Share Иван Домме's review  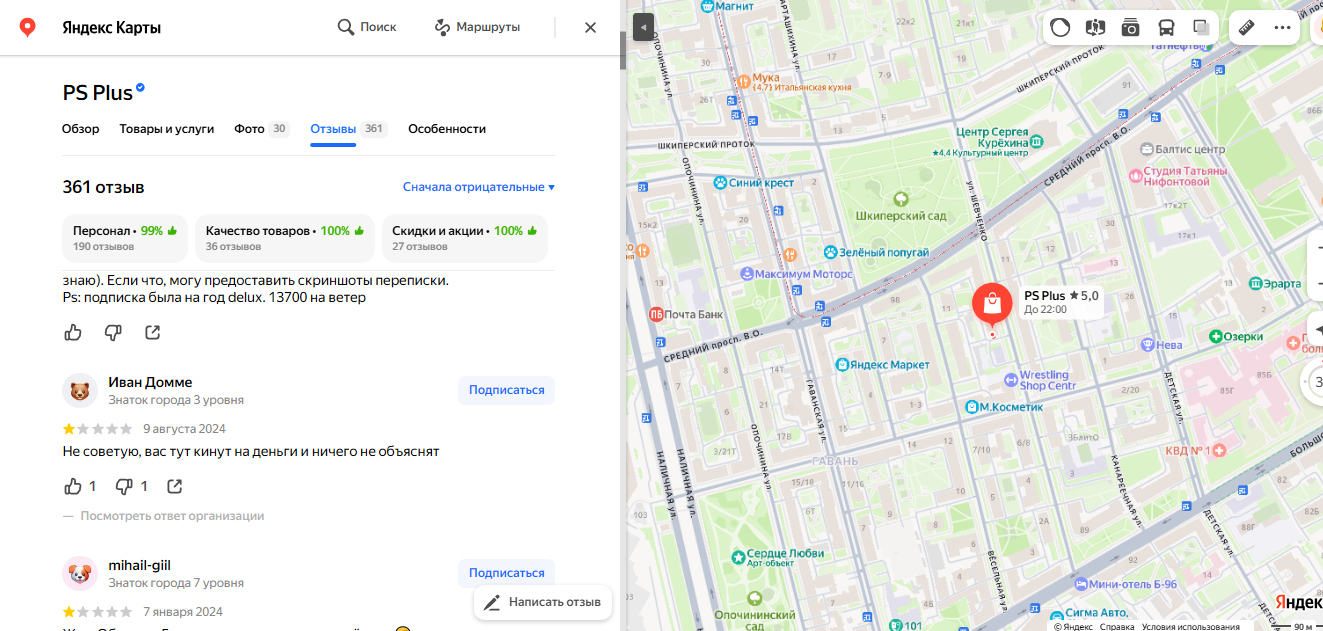[x=175, y=486]
